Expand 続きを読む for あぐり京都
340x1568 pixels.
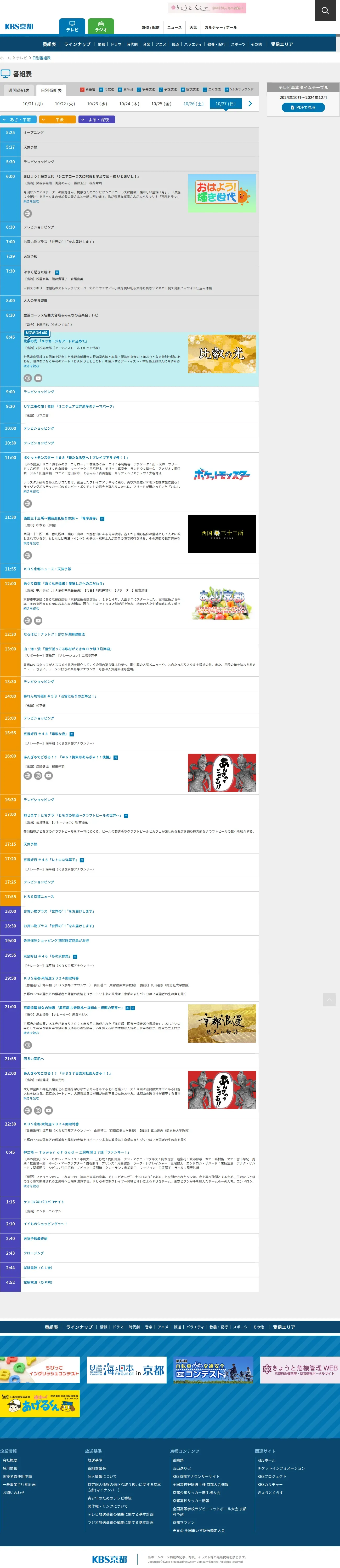coord(31,608)
